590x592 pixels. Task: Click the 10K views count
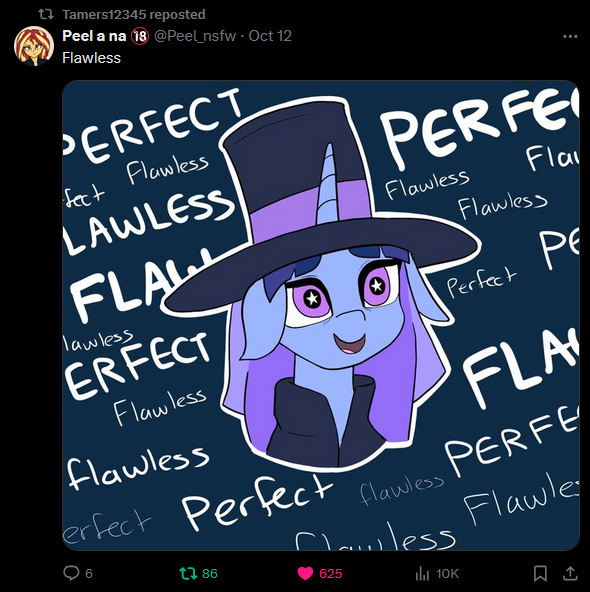447,574
